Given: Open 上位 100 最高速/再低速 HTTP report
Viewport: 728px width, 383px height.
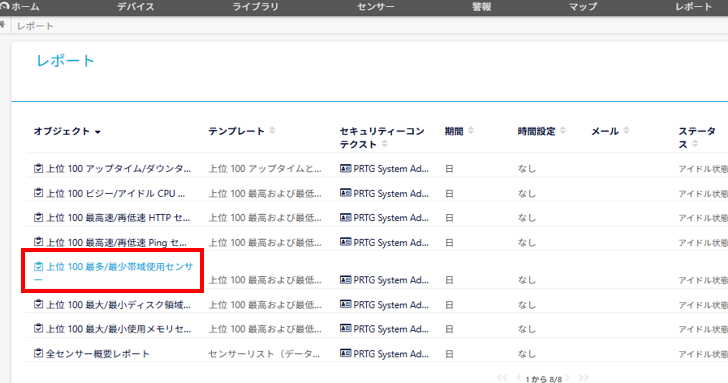Looking at the screenshot, I should (118, 218).
